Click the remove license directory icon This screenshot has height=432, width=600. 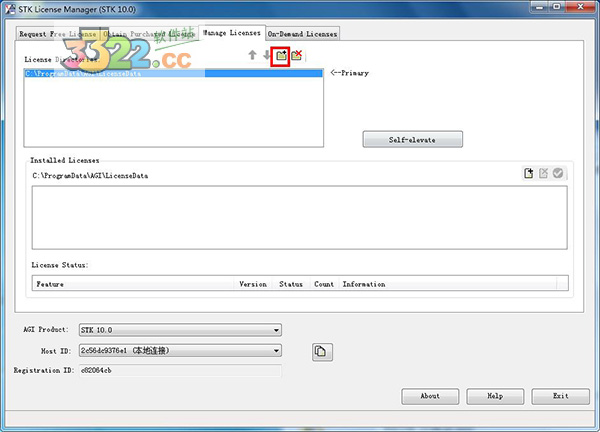point(297,55)
